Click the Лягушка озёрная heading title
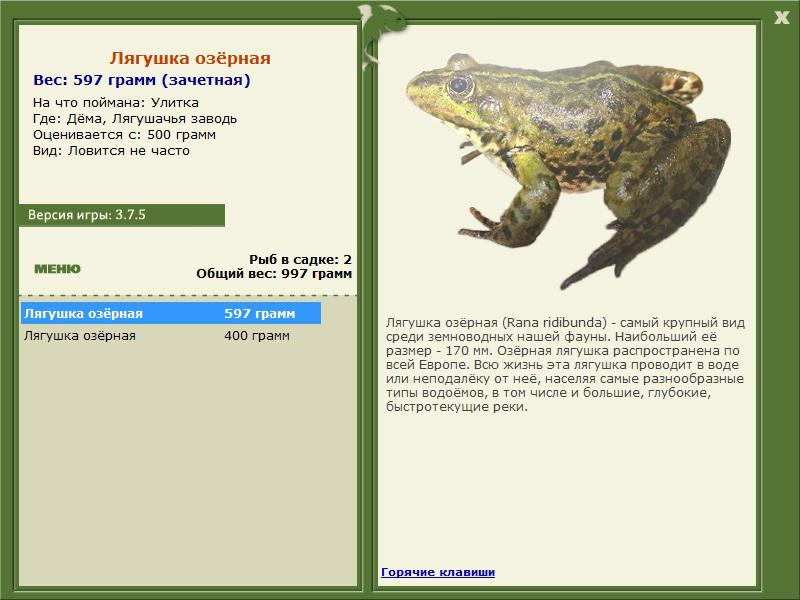The height and width of the screenshot is (600, 800). click(x=190, y=58)
